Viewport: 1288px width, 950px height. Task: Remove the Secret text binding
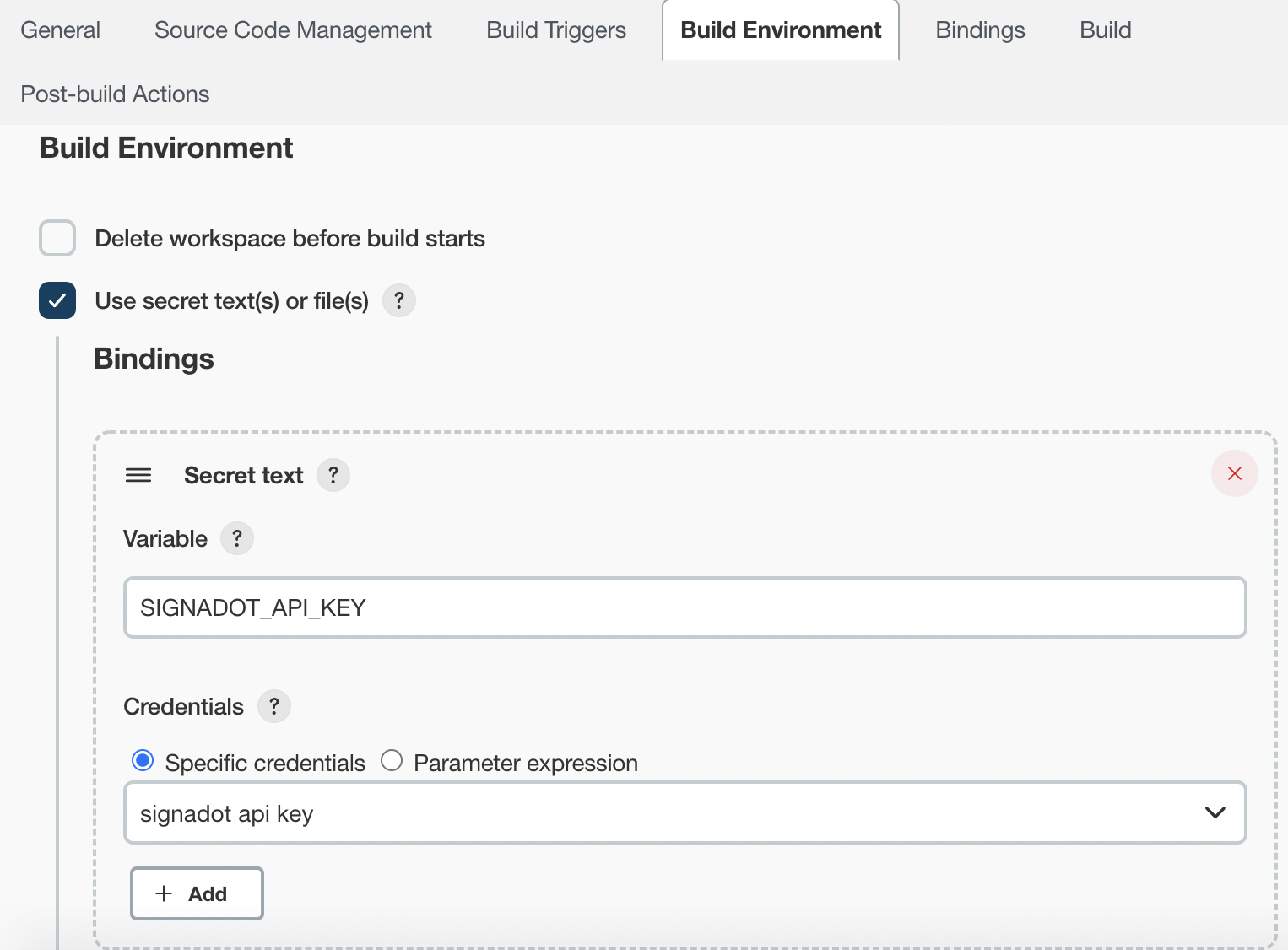(1235, 473)
